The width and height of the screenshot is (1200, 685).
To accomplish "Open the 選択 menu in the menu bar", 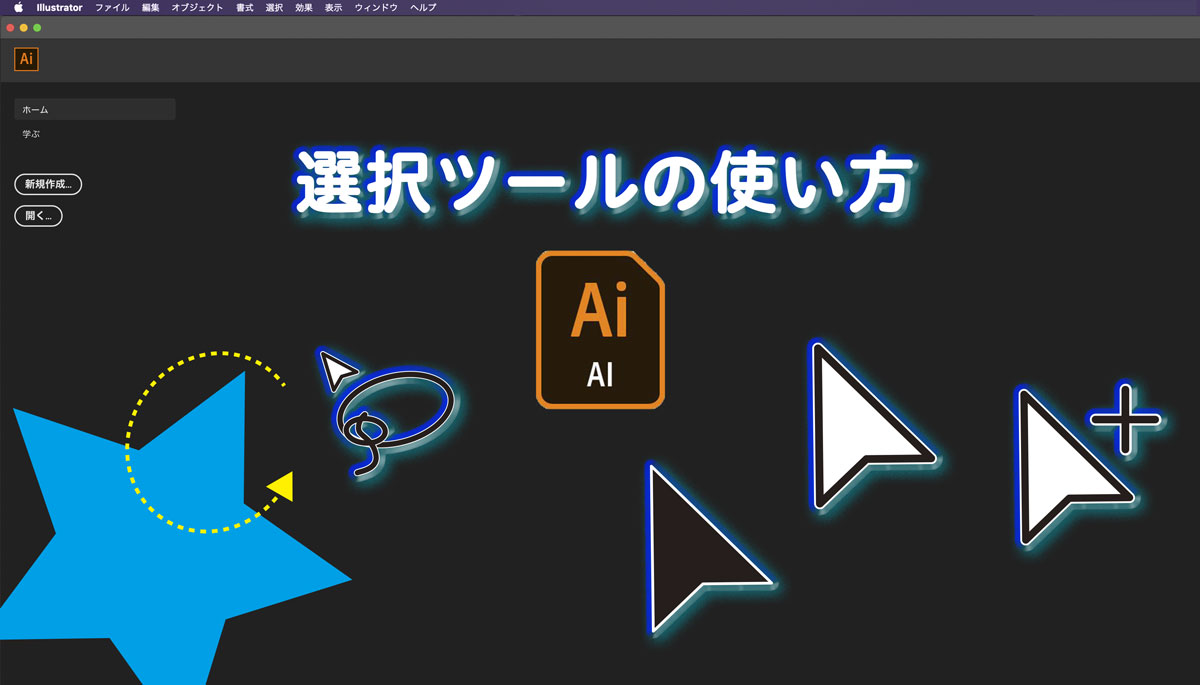I will coord(273,7).
